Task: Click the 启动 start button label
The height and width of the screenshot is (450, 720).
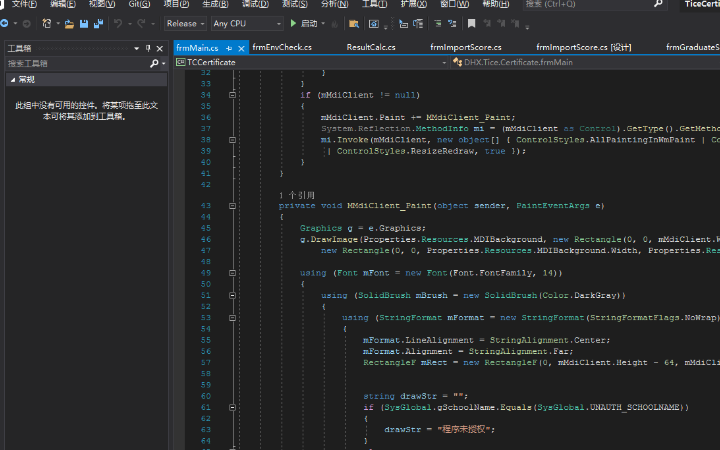Action: 309,23
